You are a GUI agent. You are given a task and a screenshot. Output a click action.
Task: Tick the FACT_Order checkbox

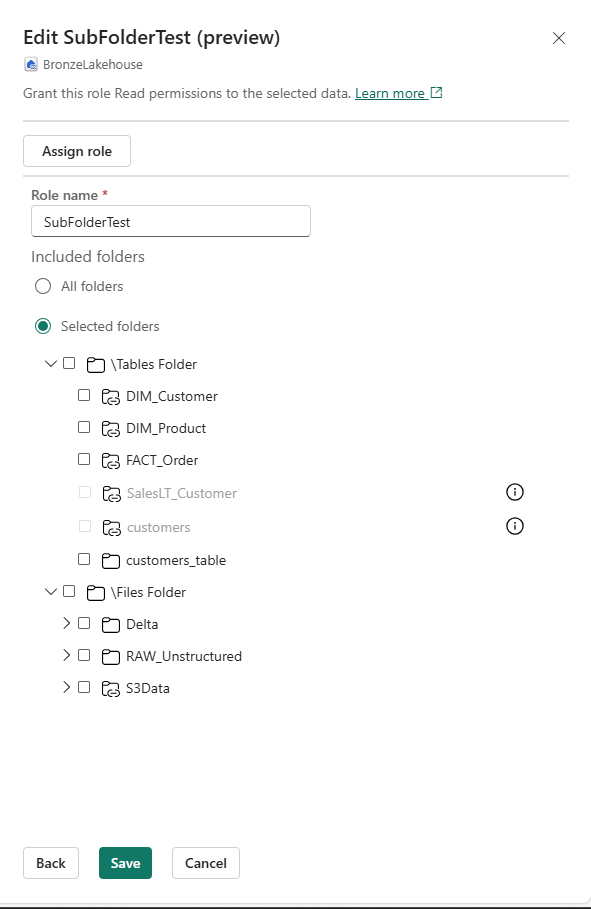(84, 459)
